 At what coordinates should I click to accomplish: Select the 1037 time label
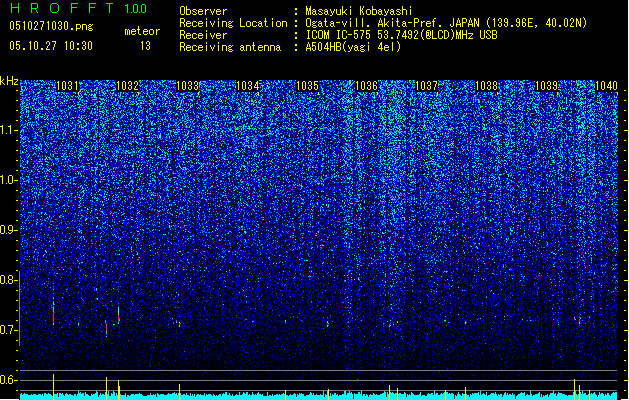(426, 86)
